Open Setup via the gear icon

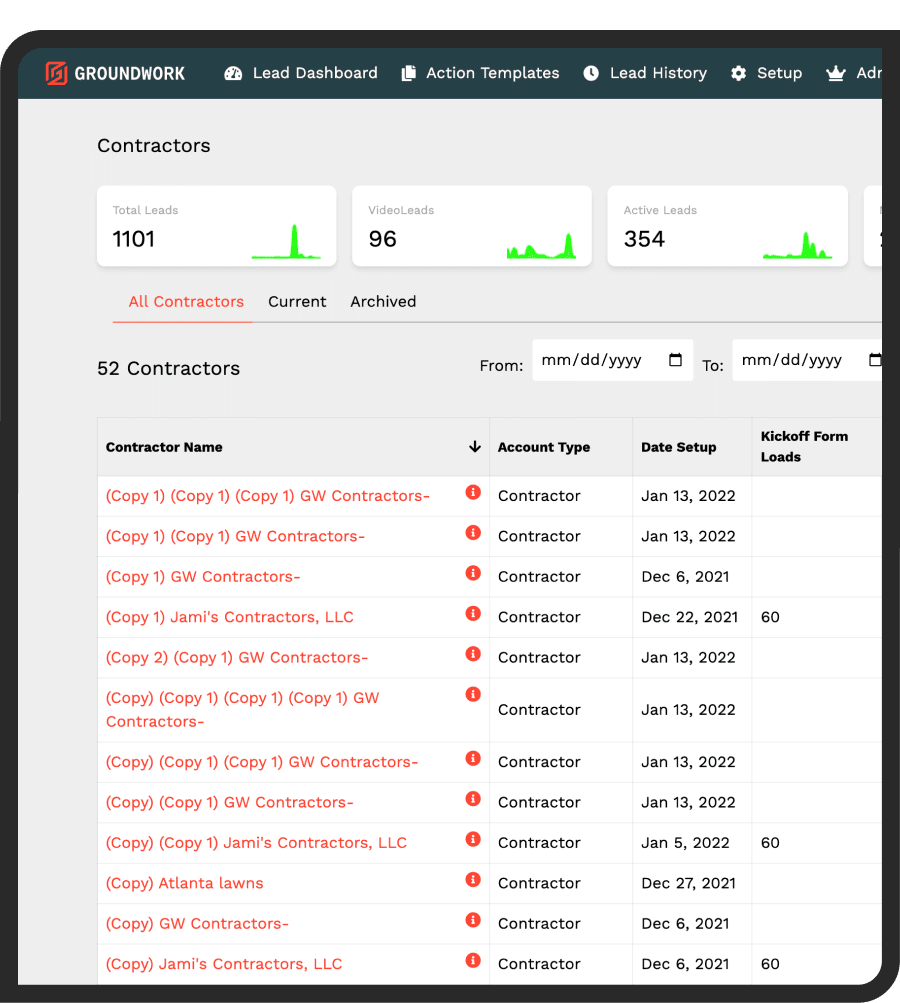[x=738, y=73]
